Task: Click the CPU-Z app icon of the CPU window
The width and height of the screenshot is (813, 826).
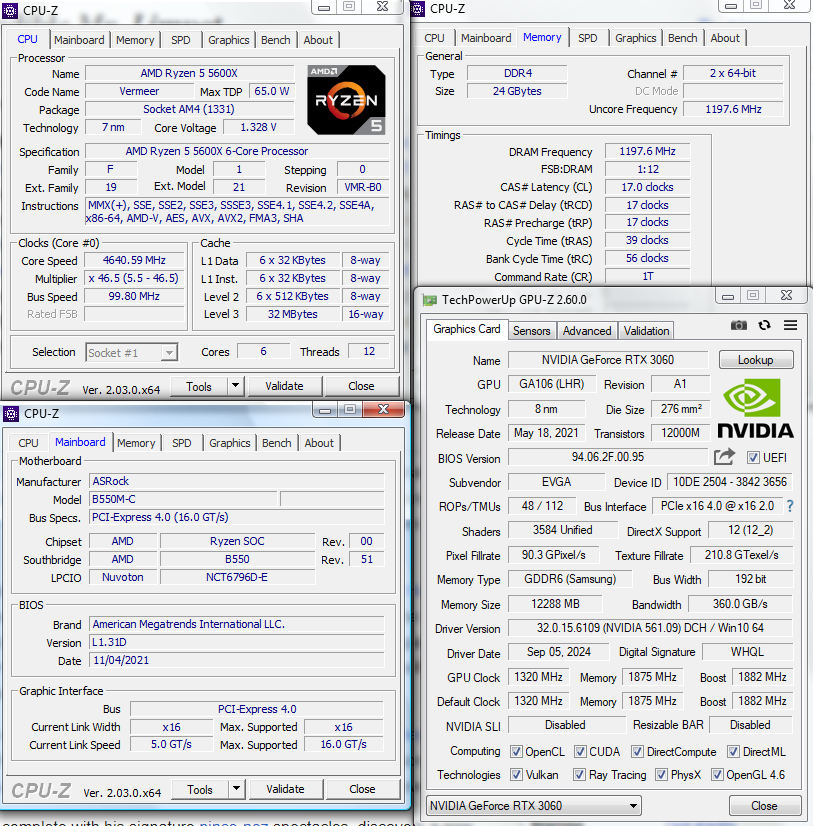Action: click(x=10, y=11)
